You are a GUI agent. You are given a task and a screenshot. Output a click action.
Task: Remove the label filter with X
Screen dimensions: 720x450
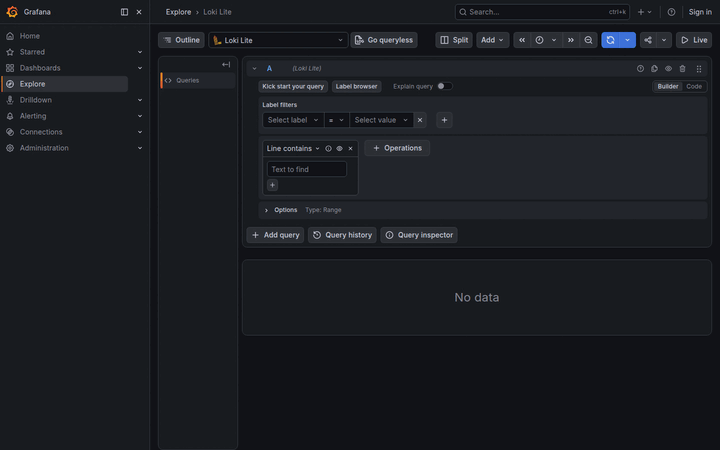420,120
